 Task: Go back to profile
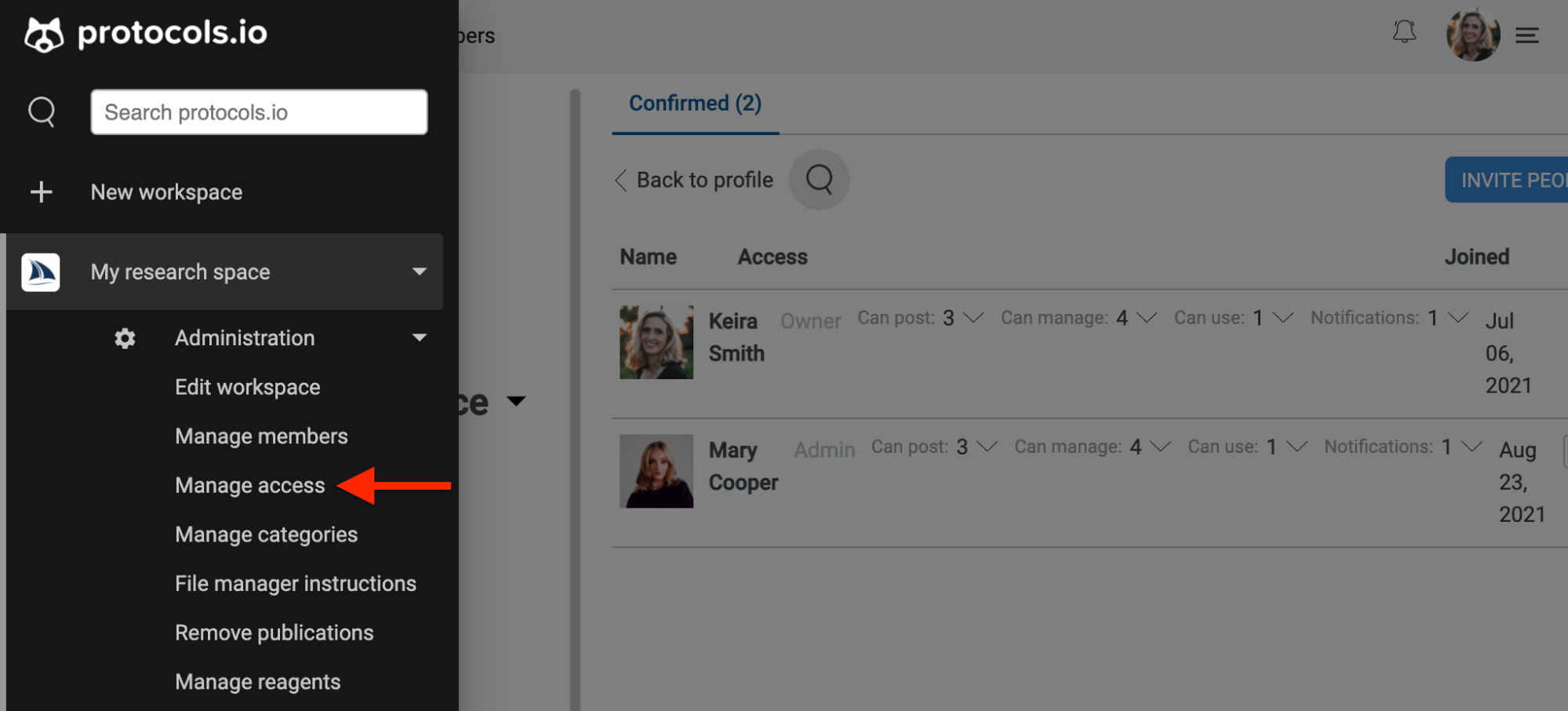pos(693,180)
